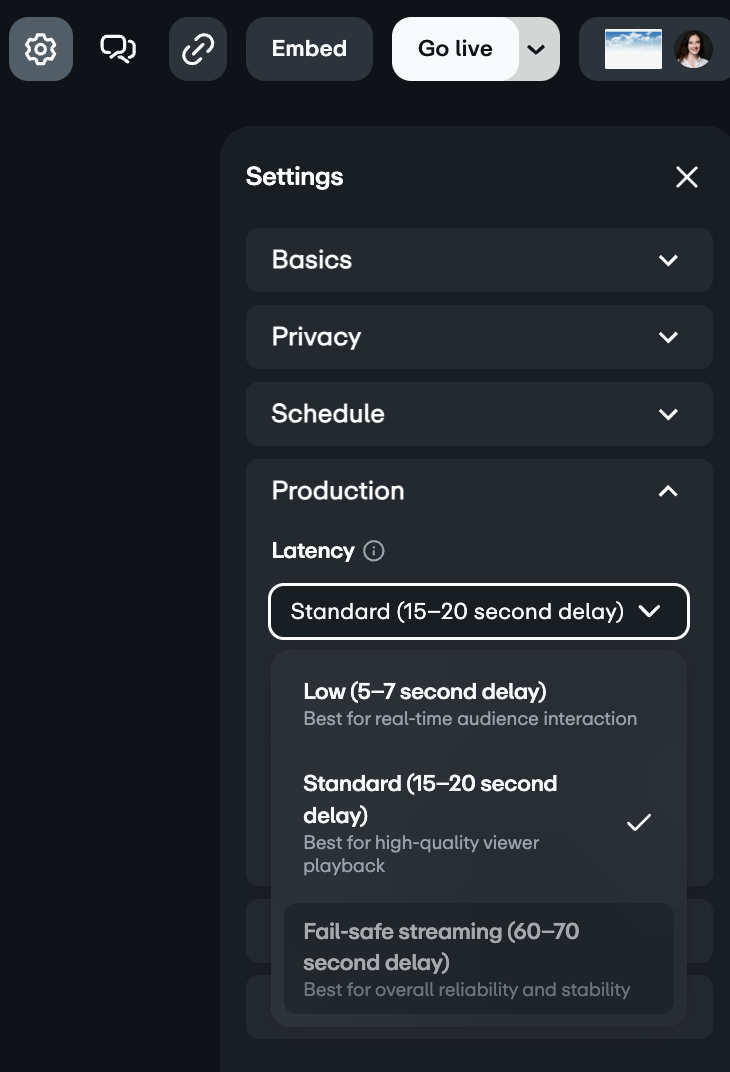The width and height of the screenshot is (730, 1072).
Task: Click the Settings panel heading
Action: [x=294, y=177]
